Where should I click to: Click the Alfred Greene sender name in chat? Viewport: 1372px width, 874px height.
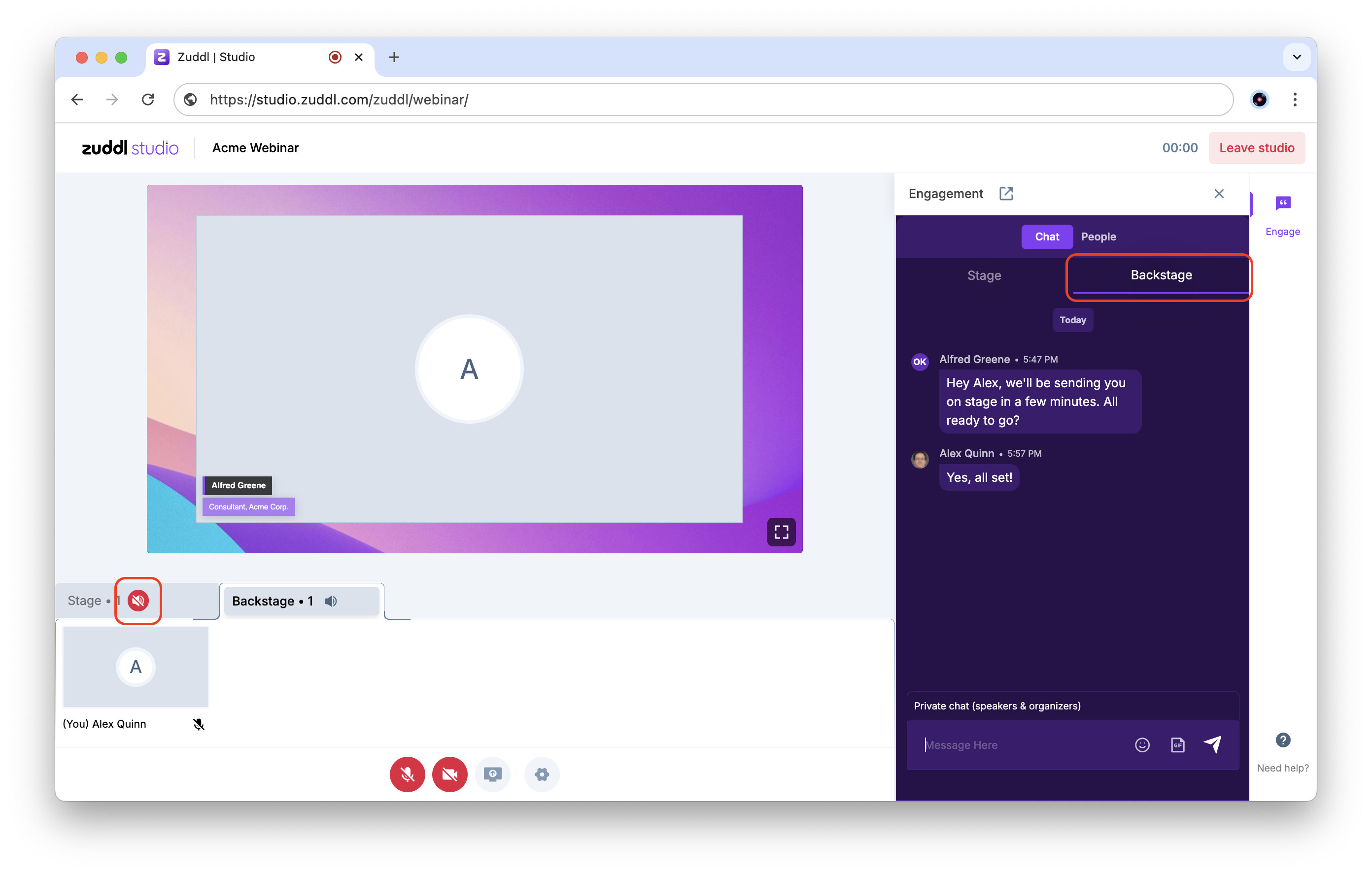coord(974,360)
